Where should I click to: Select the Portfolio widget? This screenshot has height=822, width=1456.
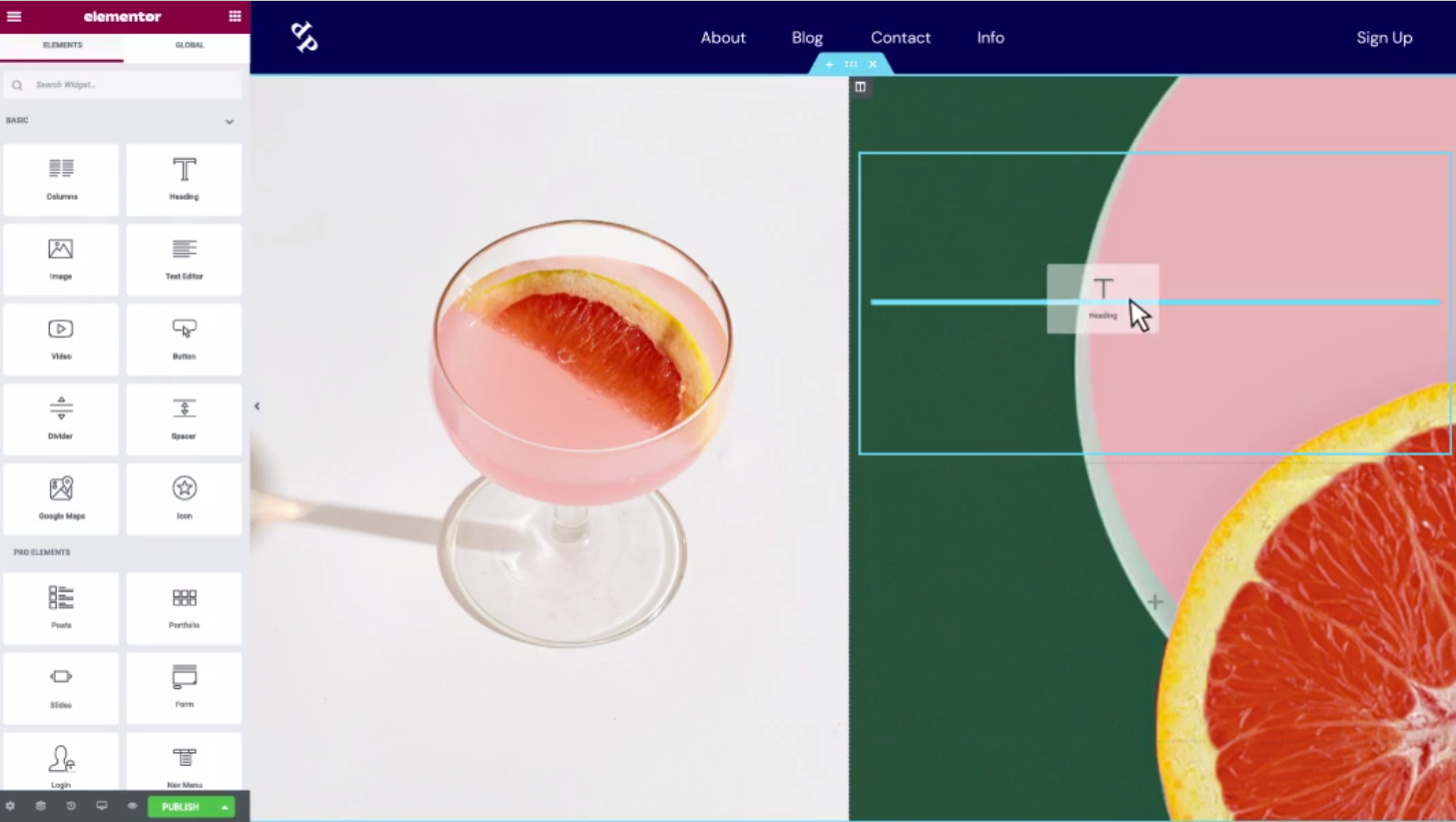(184, 608)
